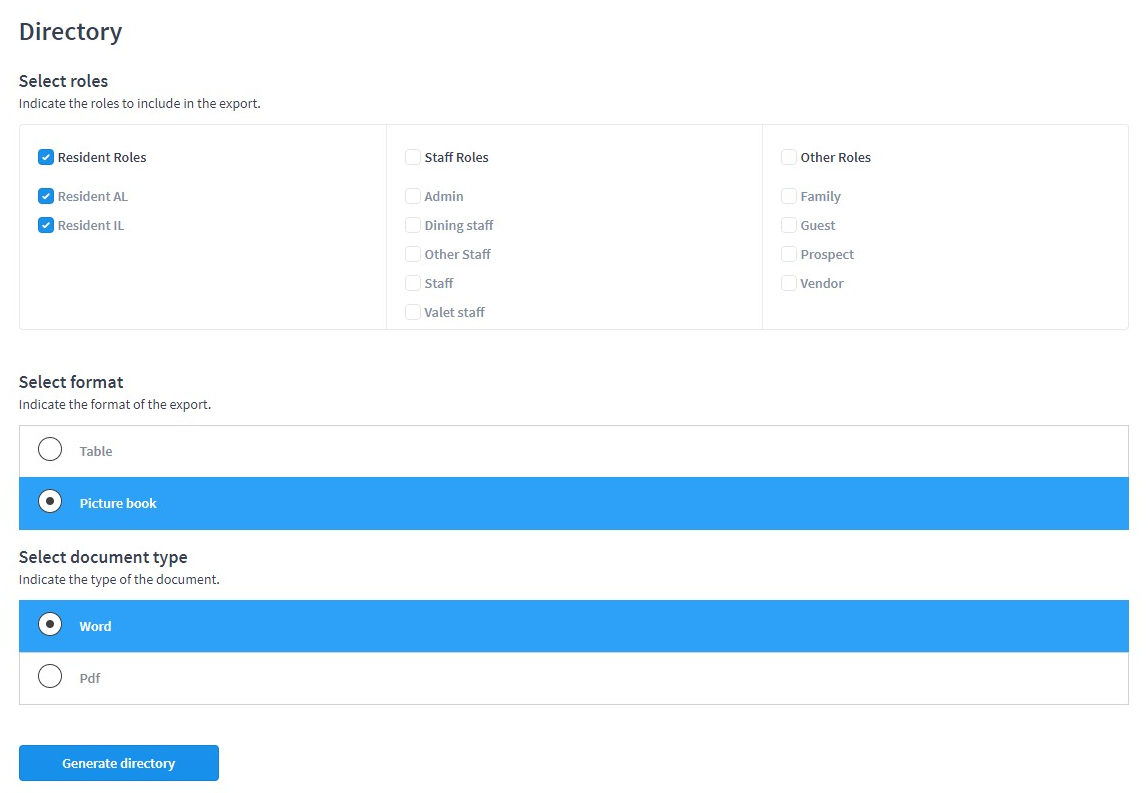Image resolution: width=1148 pixels, height=793 pixels.
Task: Check the Guest role checkbox
Action: tap(789, 226)
